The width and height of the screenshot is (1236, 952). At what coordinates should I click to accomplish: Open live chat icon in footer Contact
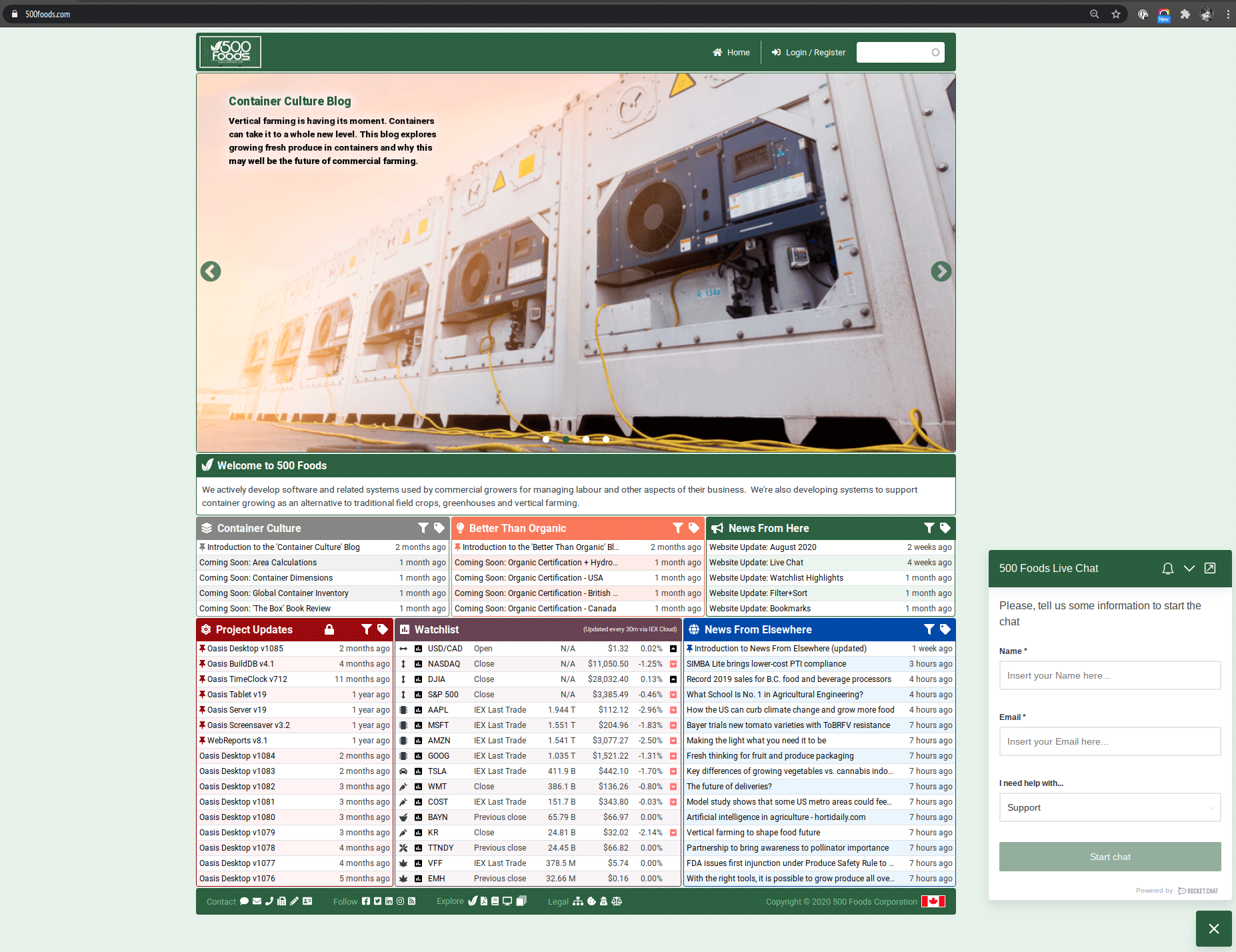pyautogui.click(x=244, y=901)
